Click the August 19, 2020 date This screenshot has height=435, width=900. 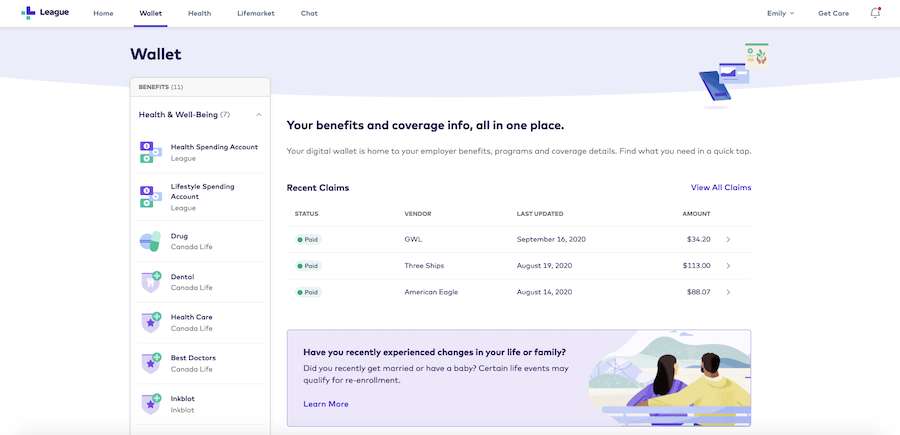point(544,266)
